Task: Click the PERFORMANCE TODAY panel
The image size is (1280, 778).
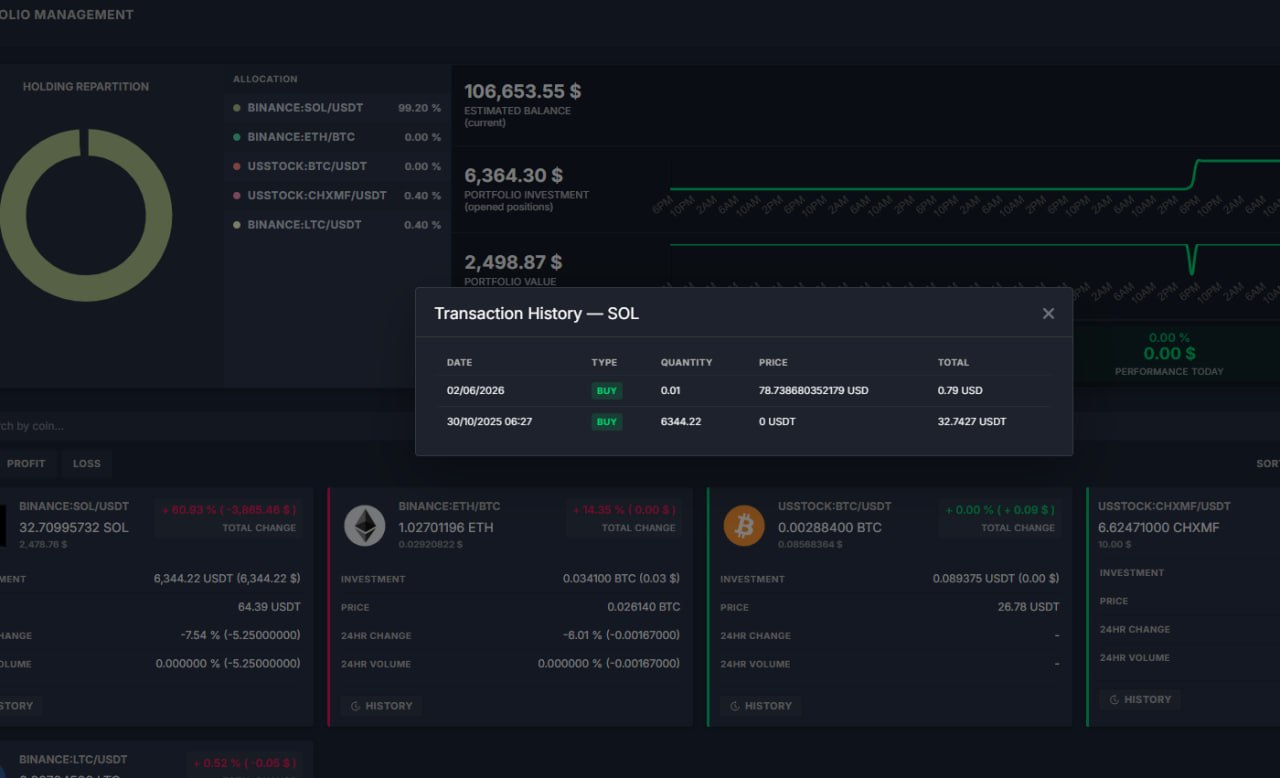Action: [1169, 354]
